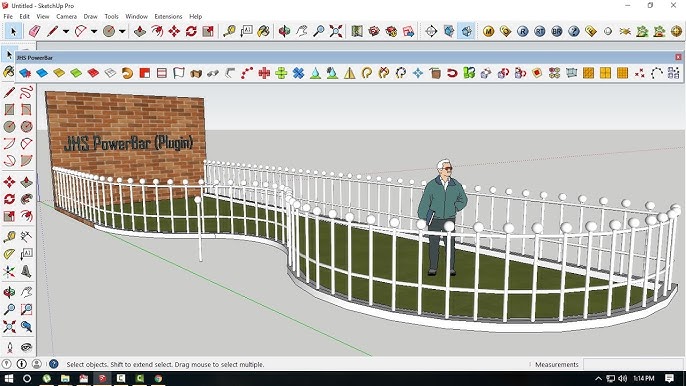Click the blue R render icon
Viewport: 686px width, 386px height.
(522, 31)
